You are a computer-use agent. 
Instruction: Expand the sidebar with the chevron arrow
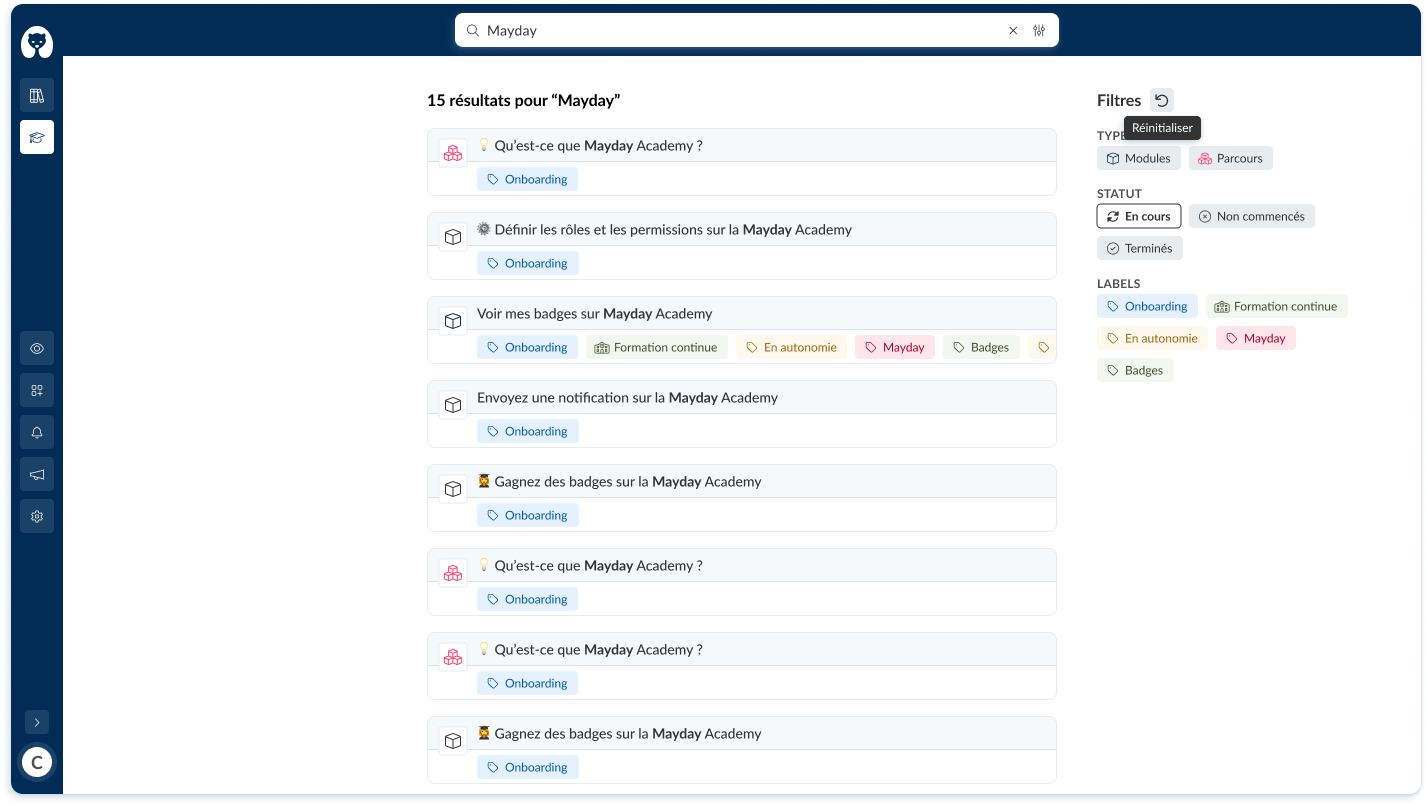37,721
